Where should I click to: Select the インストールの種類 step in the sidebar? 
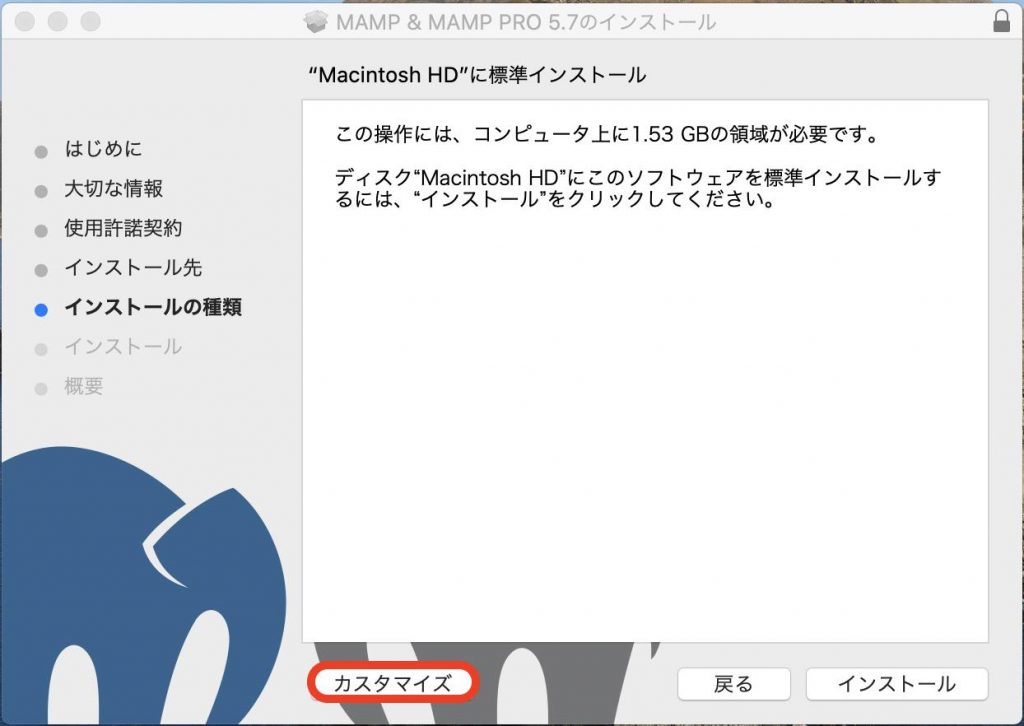click(153, 307)
